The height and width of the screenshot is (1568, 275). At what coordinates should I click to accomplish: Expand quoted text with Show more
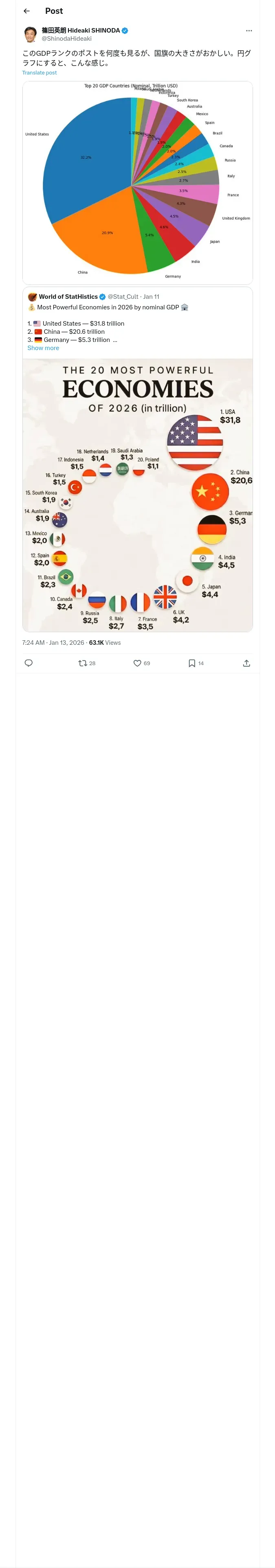pos(43,348)
